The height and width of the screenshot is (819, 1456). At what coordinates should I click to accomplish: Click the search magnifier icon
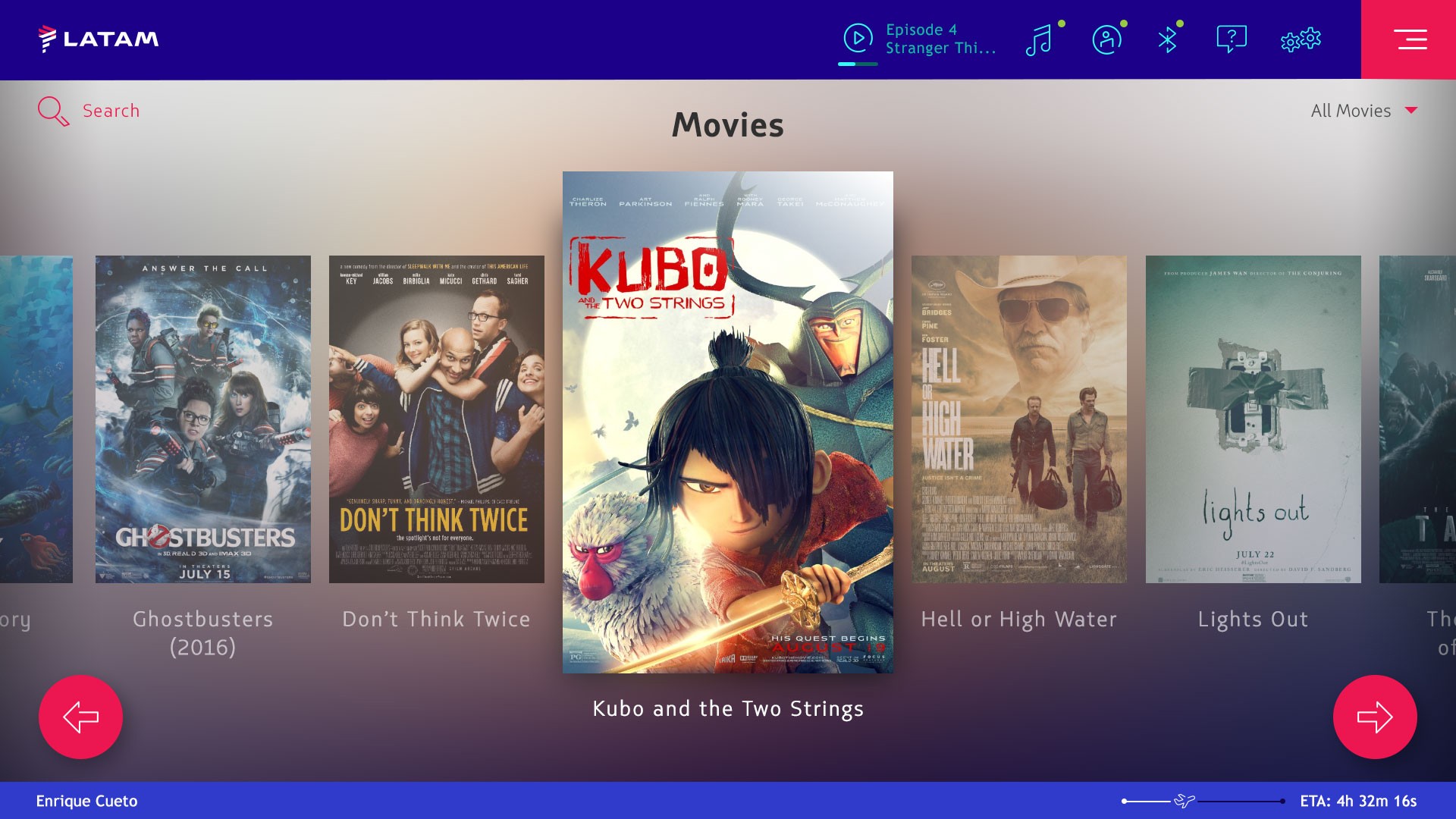(53, 111)
